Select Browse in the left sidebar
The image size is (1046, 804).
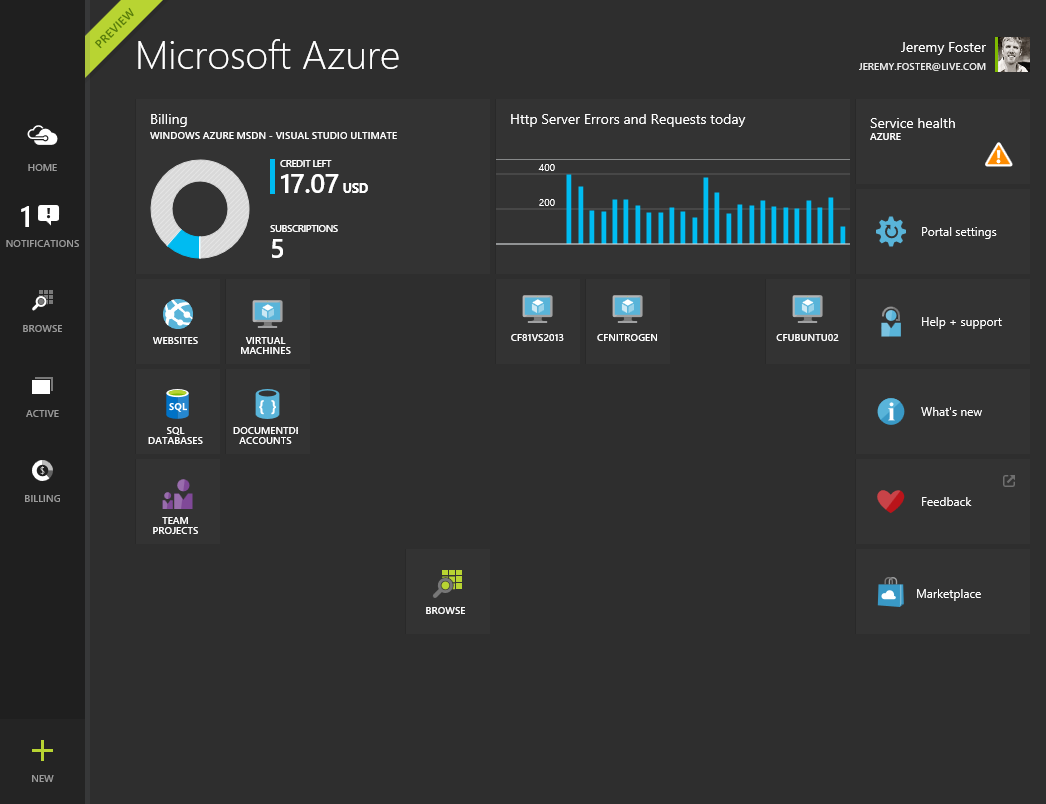[42, 311]
